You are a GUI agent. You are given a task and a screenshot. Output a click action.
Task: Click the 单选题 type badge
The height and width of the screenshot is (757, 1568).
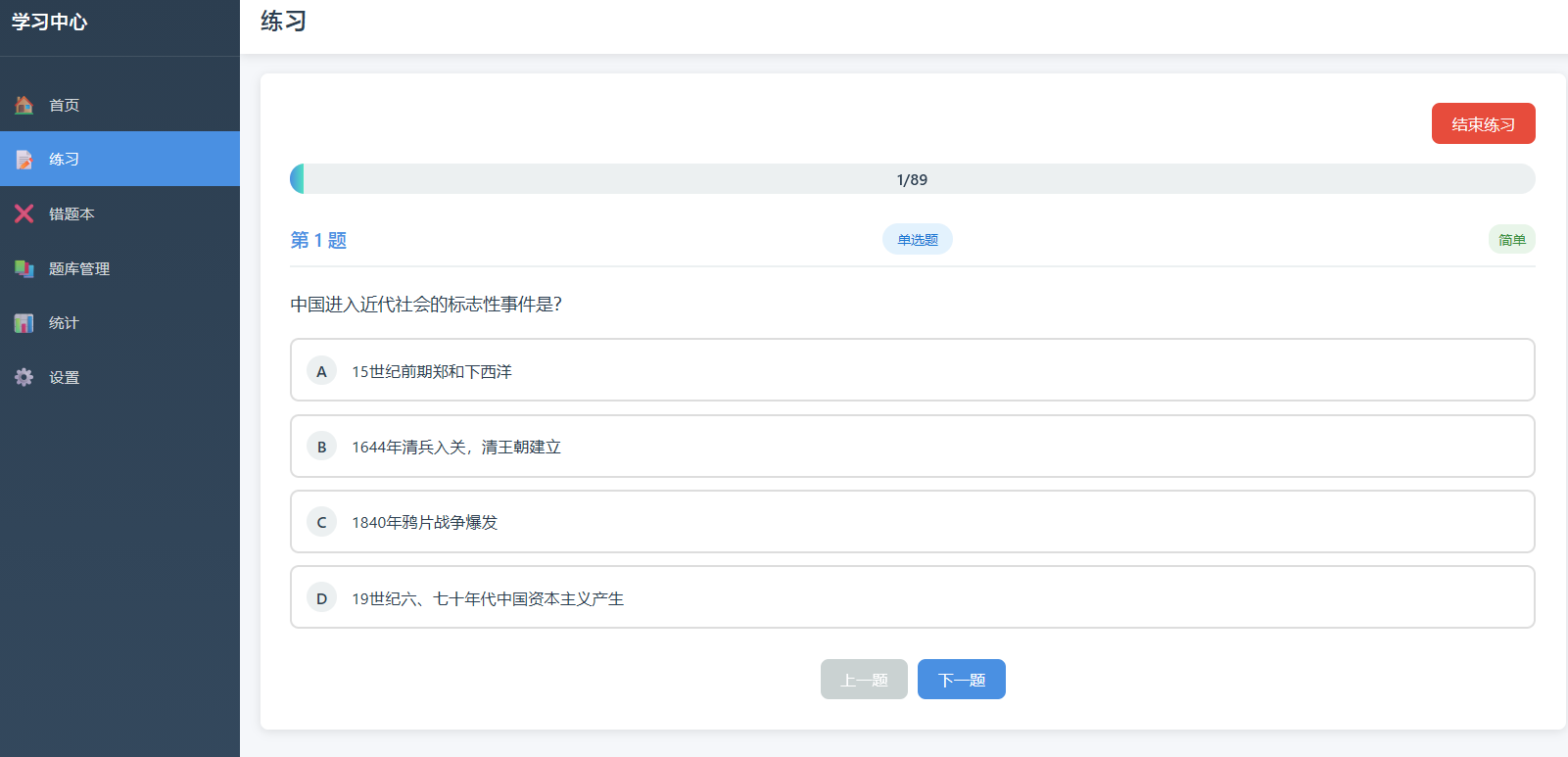918,240
